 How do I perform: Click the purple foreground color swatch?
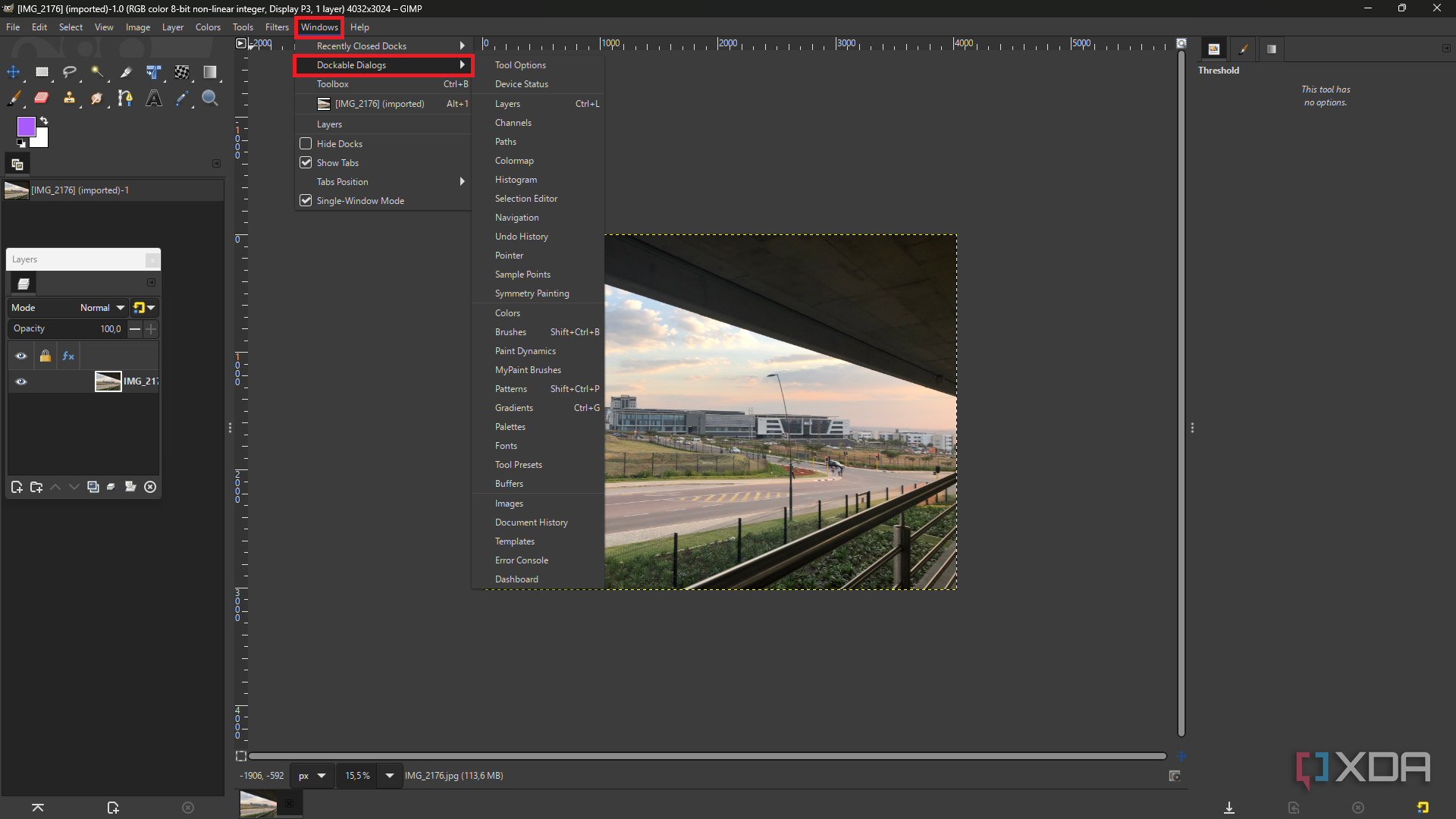tap(26, 126)
